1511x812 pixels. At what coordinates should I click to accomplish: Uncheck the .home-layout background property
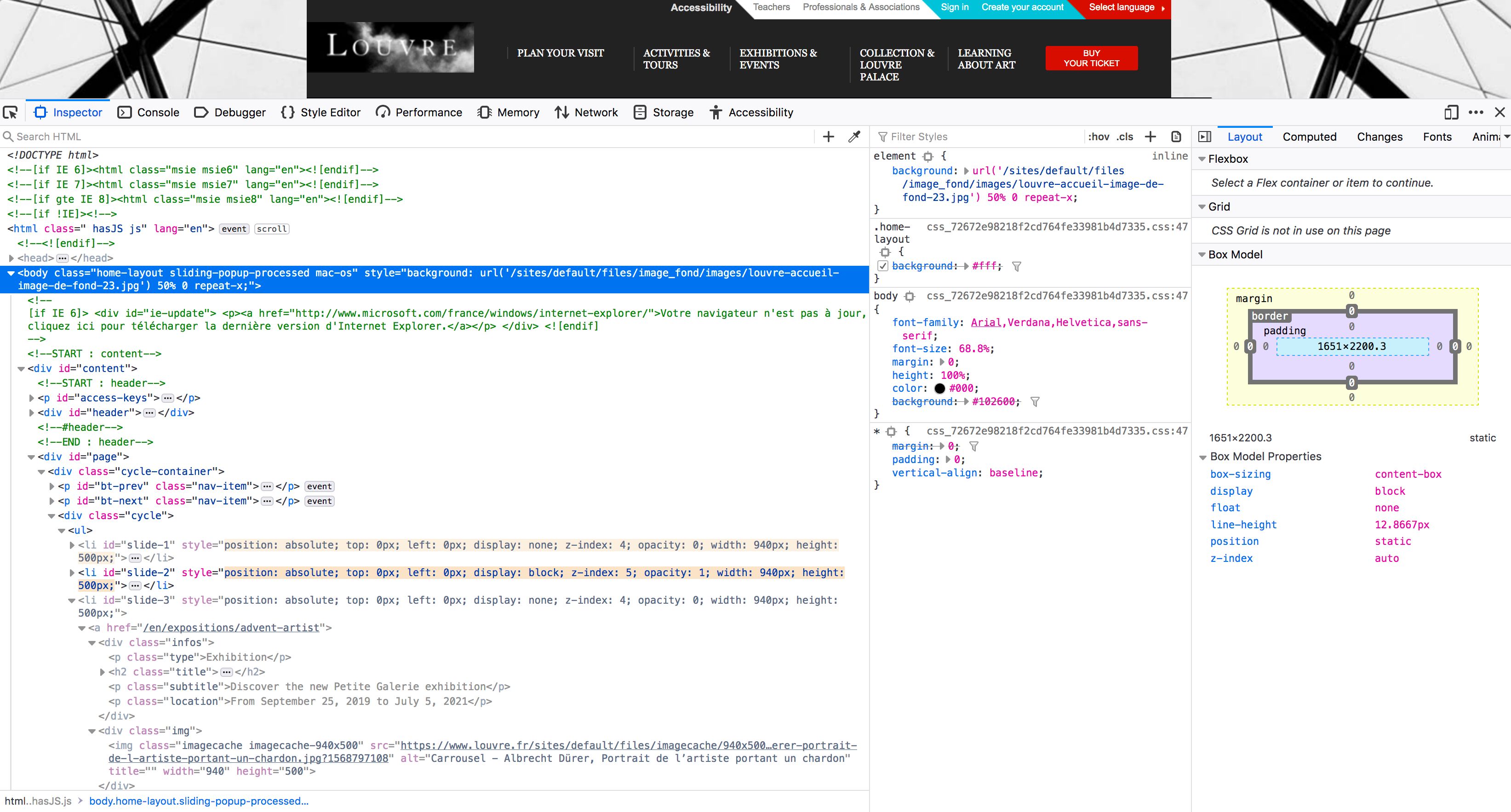[883, 266]
